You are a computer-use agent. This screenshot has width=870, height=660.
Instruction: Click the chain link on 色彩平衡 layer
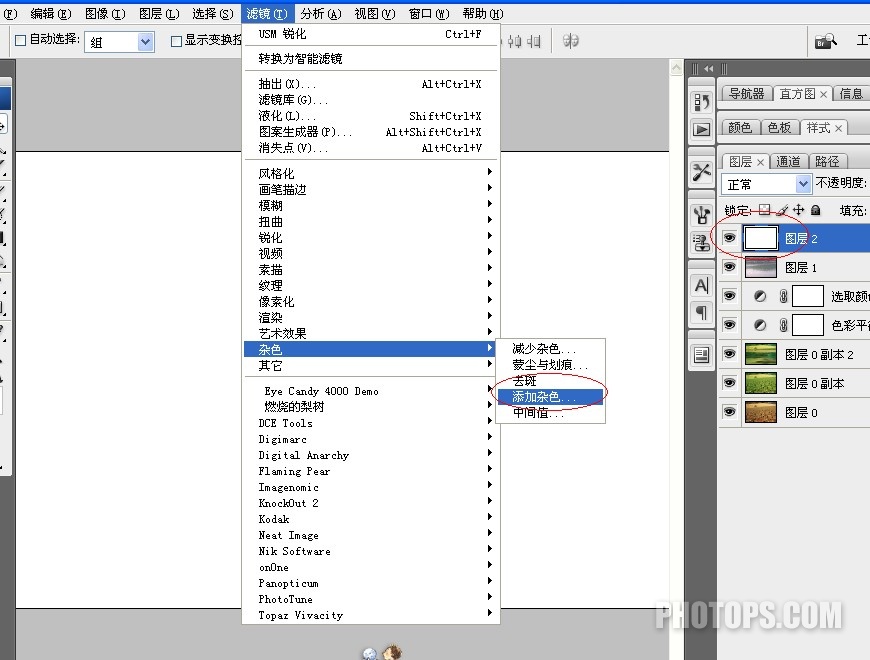coord(783,325)
